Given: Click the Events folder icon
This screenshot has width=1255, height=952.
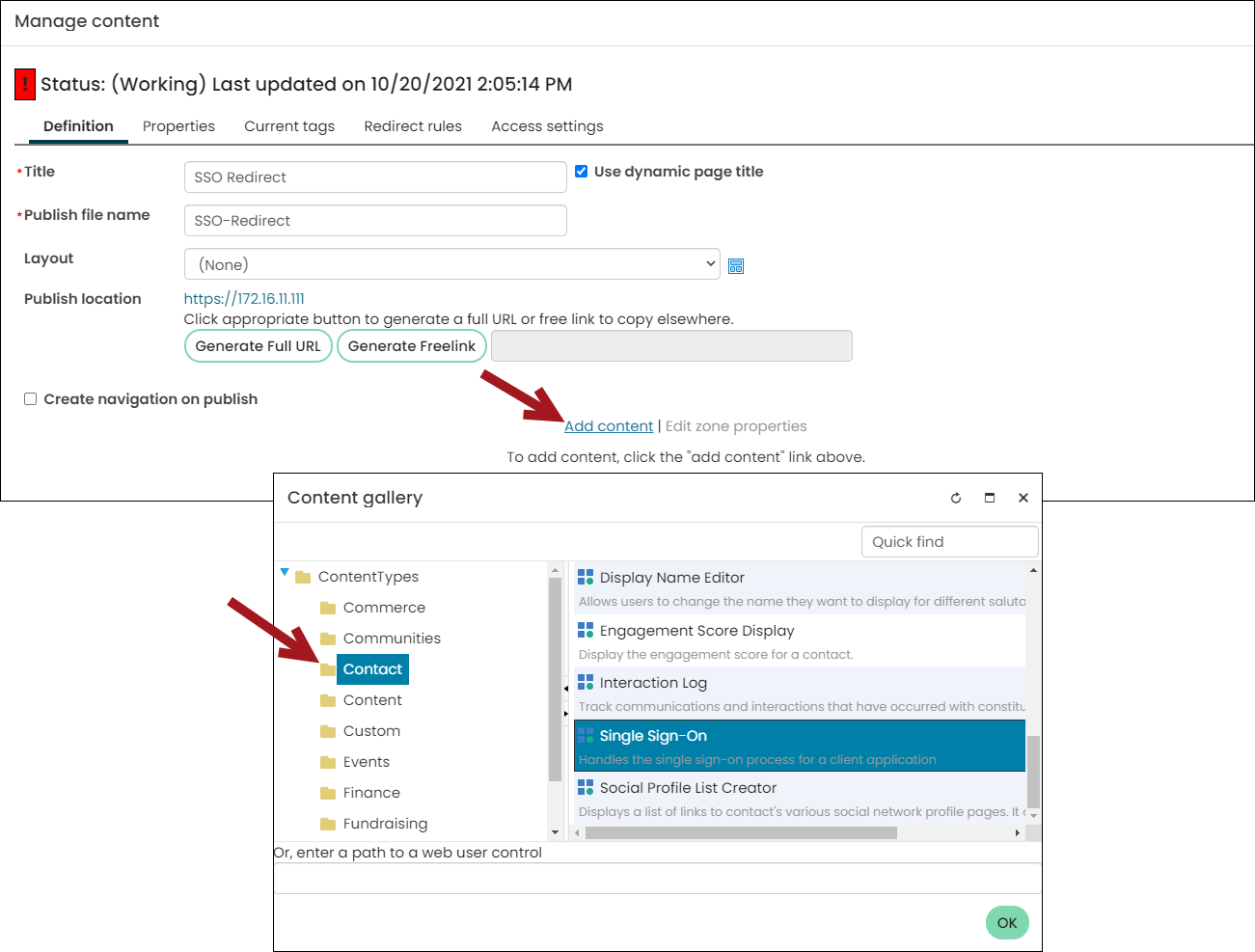Looking at the screenshot, I should pos(328,762).
